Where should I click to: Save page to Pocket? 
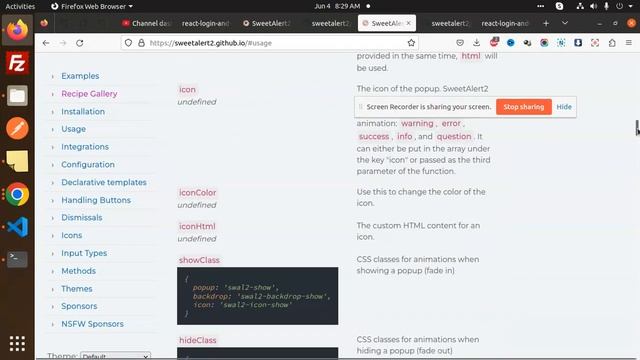tap(460, 43)
